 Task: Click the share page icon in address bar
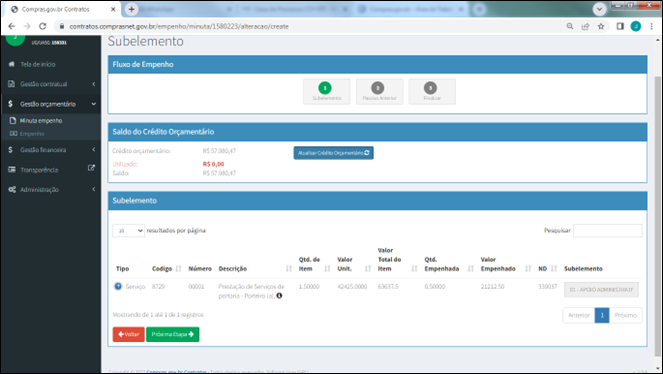click(586, 26)
